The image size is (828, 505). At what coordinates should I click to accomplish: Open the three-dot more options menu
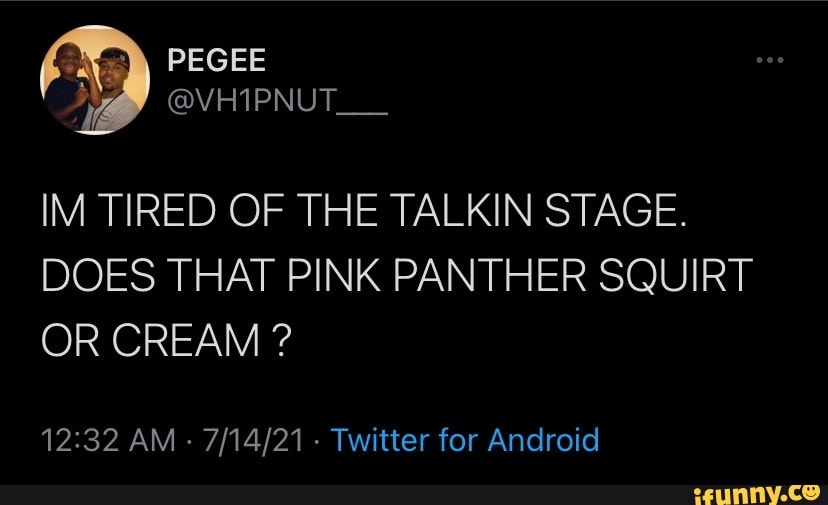(770, 61)
